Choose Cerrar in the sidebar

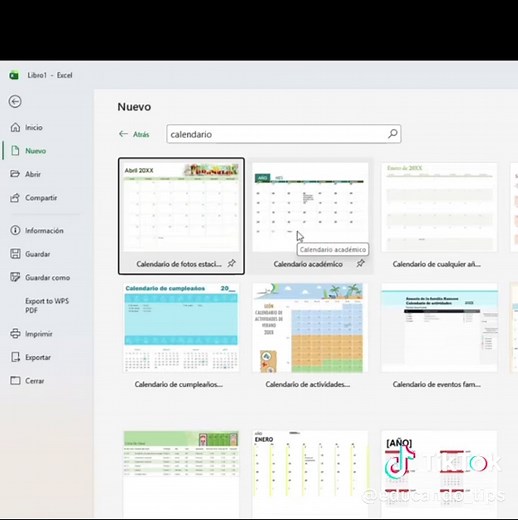(35, 381)
